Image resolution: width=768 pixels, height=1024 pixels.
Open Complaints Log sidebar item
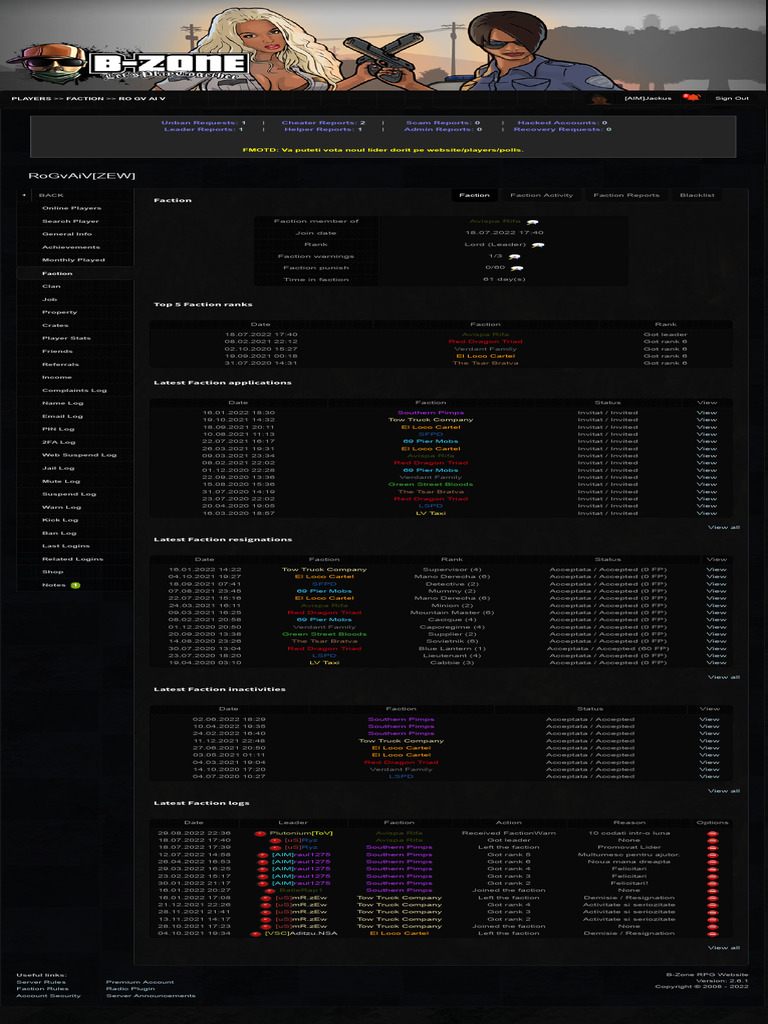click(x=74, y=391)
